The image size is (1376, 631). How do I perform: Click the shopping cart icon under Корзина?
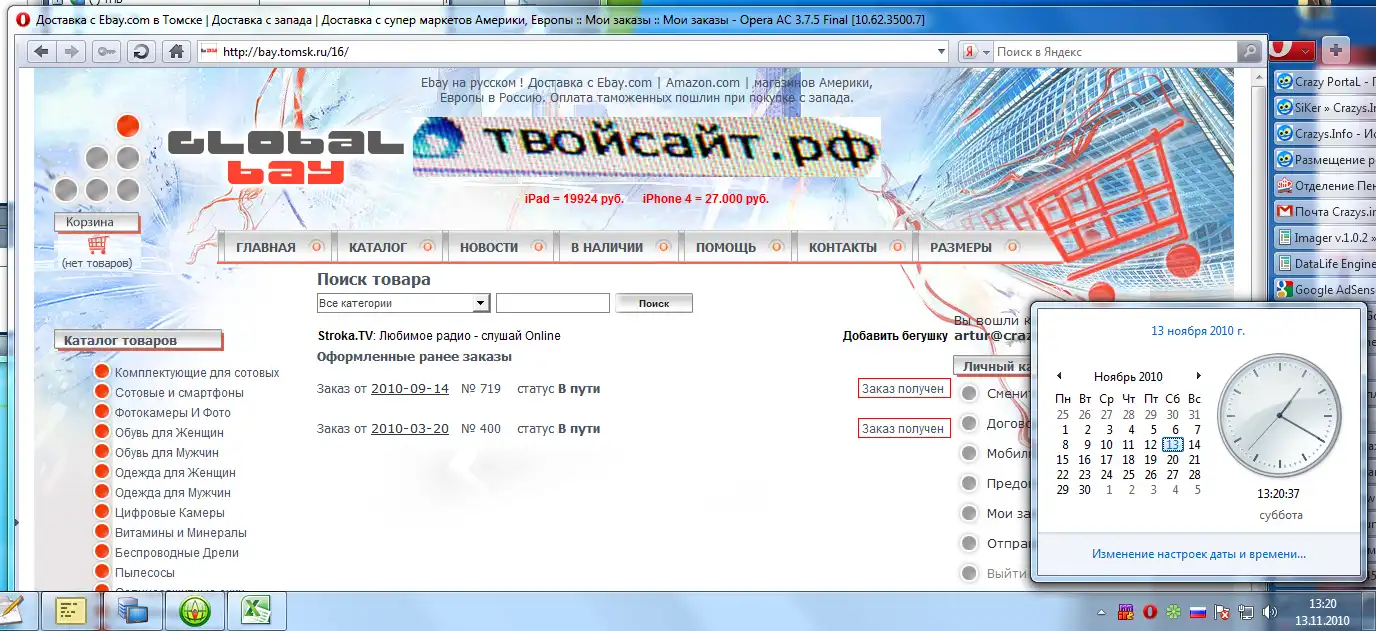(97, 245)
